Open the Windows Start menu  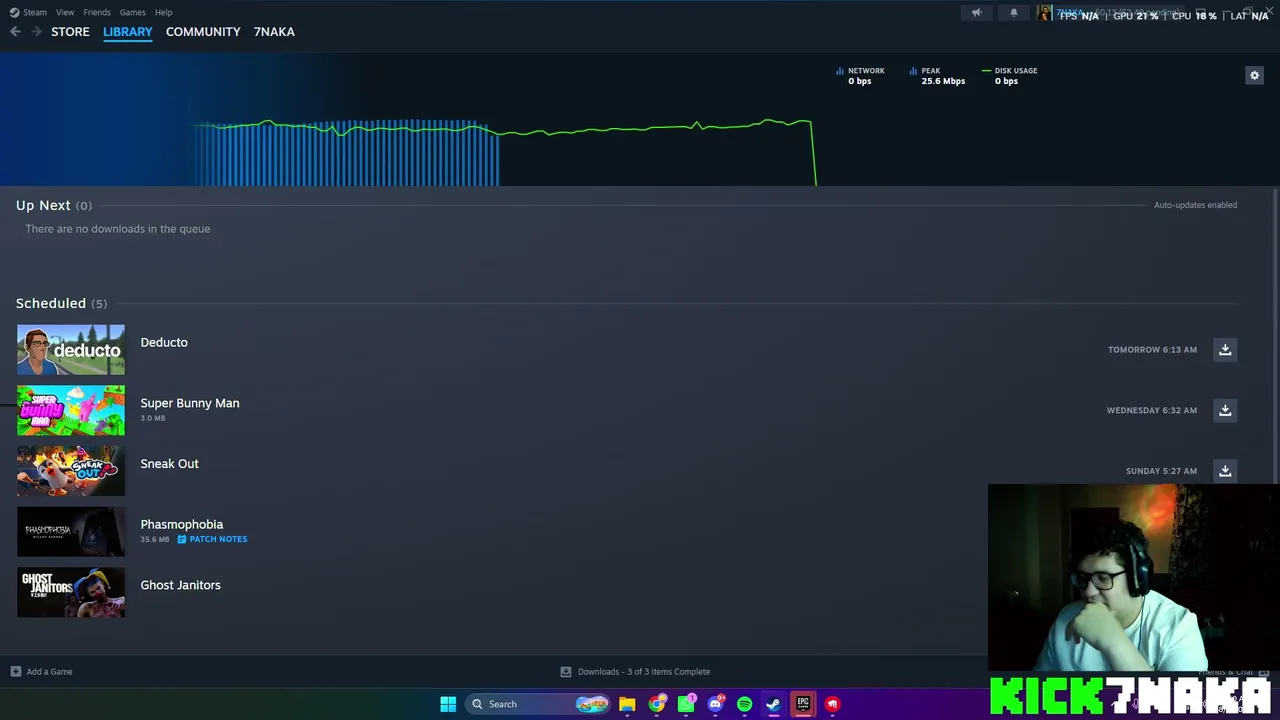coord(448,704)
